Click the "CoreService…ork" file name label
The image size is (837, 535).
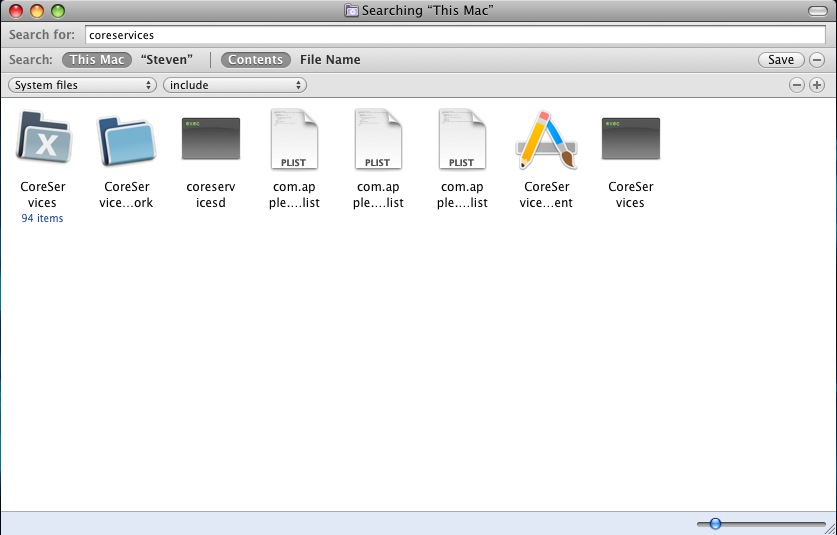tap(127, 194)
